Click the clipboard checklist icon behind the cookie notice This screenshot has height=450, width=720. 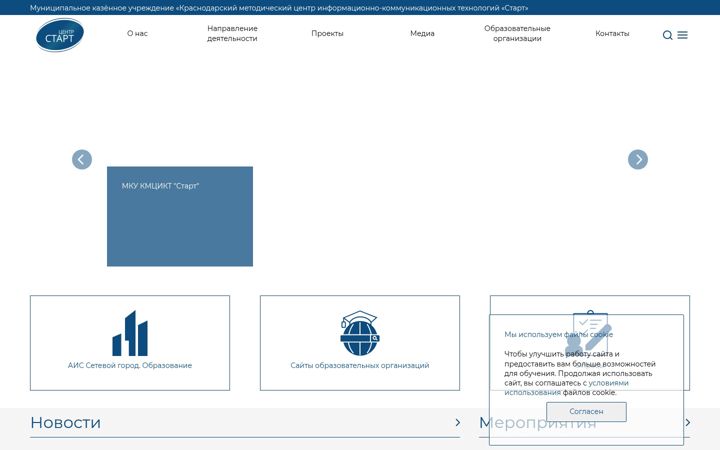coord(590,331)
